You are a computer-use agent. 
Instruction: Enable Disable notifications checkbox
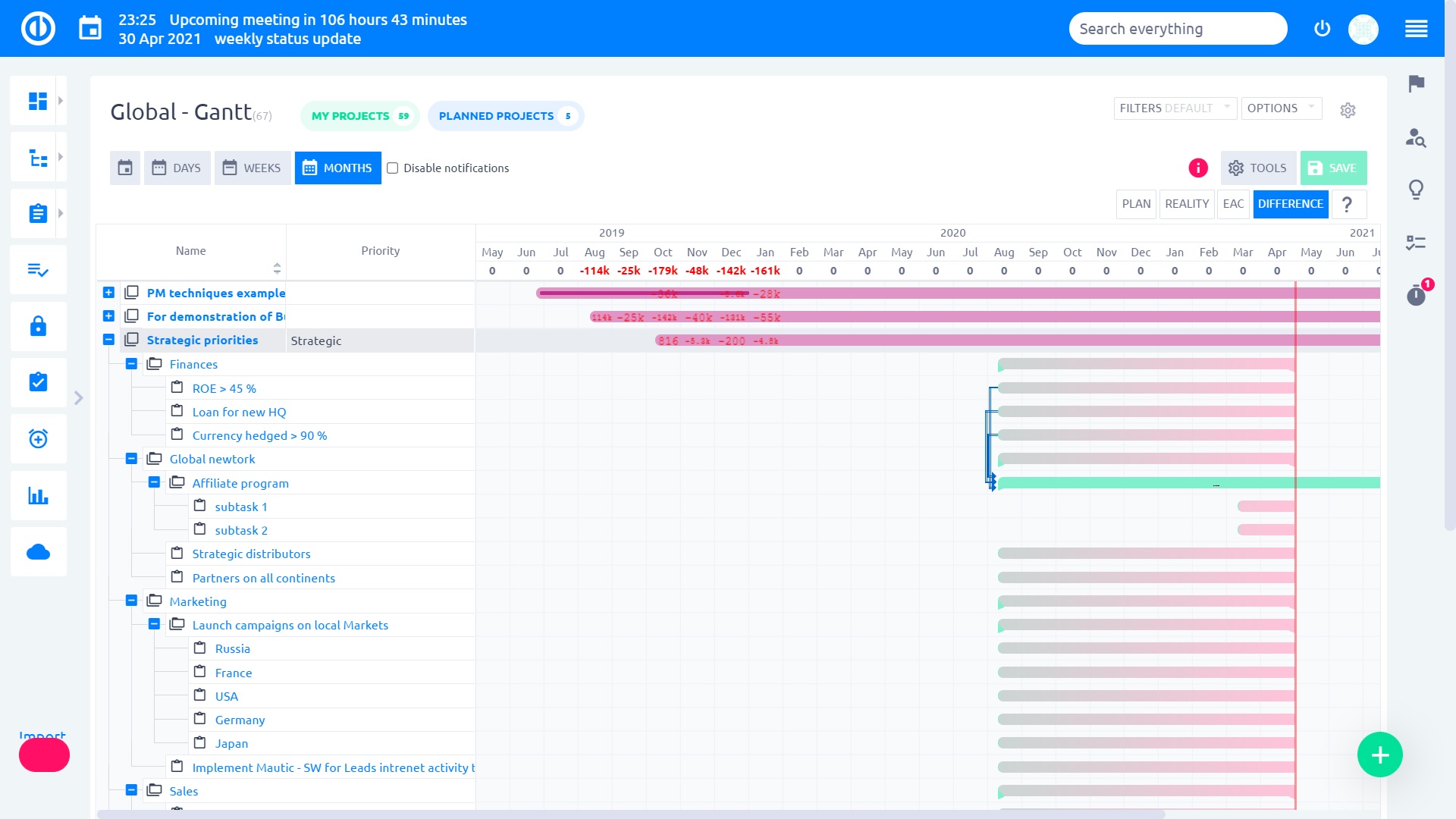click(x=393, y=168)
